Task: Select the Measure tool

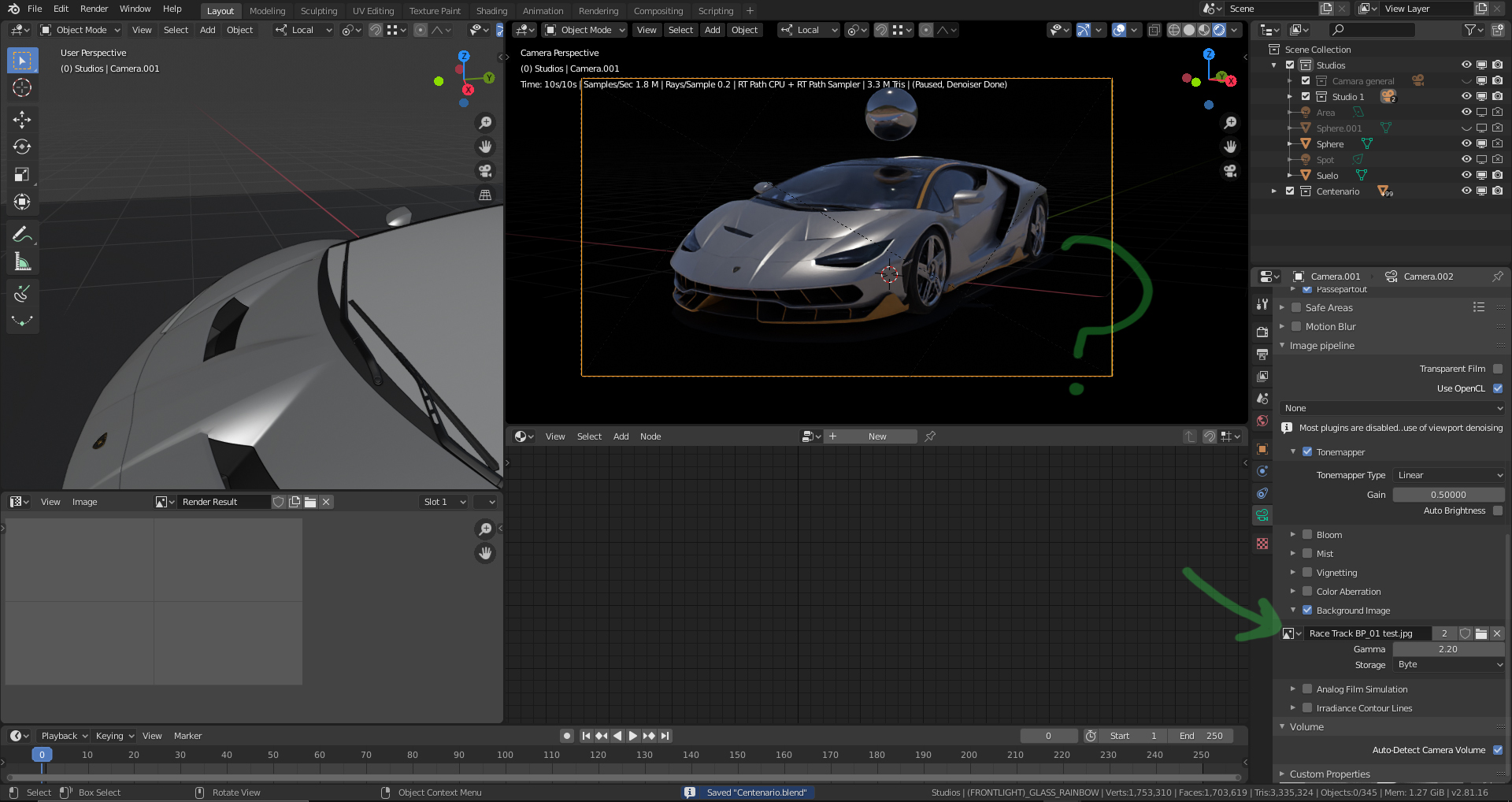Action: click(x=22, y=262)
